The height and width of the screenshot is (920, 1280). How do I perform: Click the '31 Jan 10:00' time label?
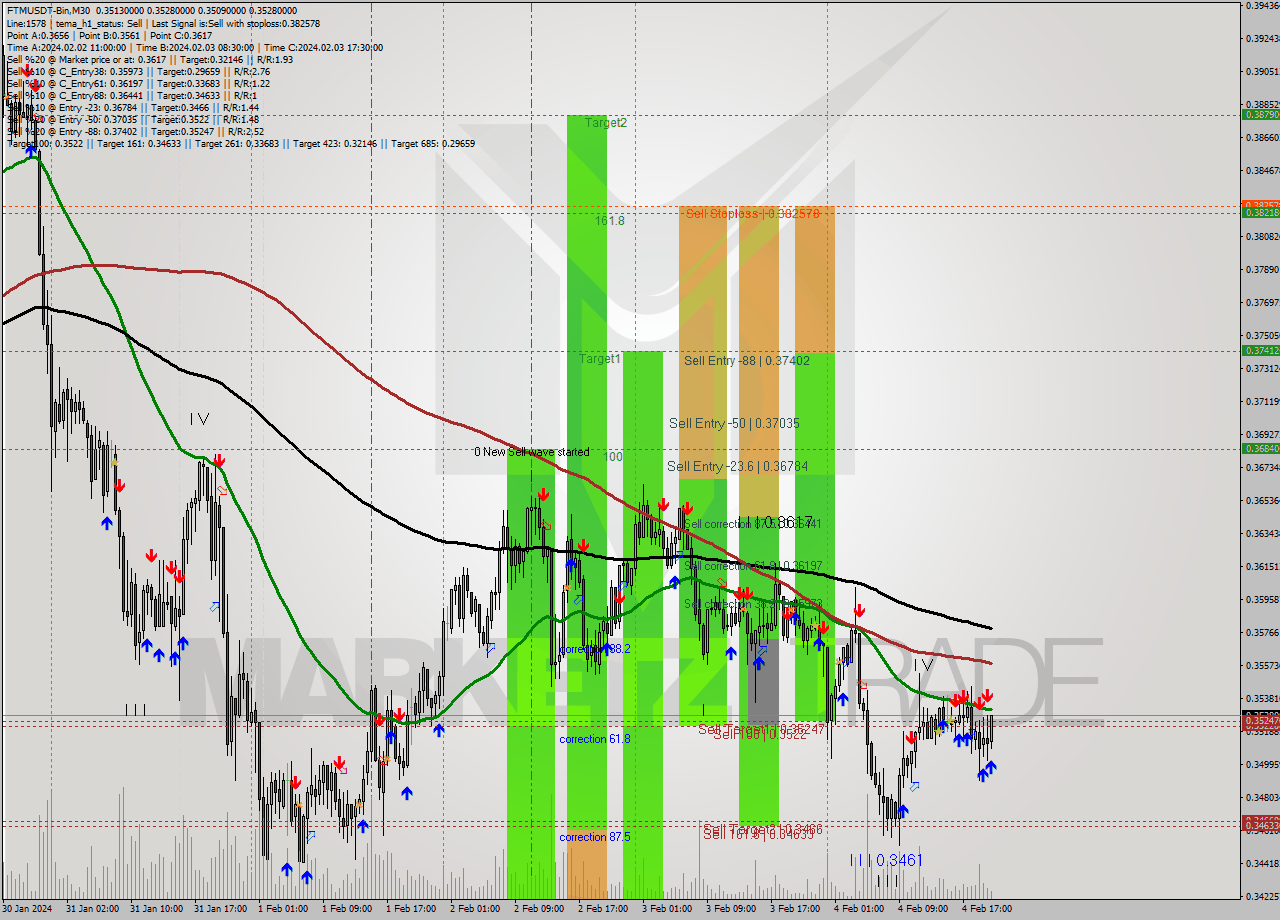[155, 909]
